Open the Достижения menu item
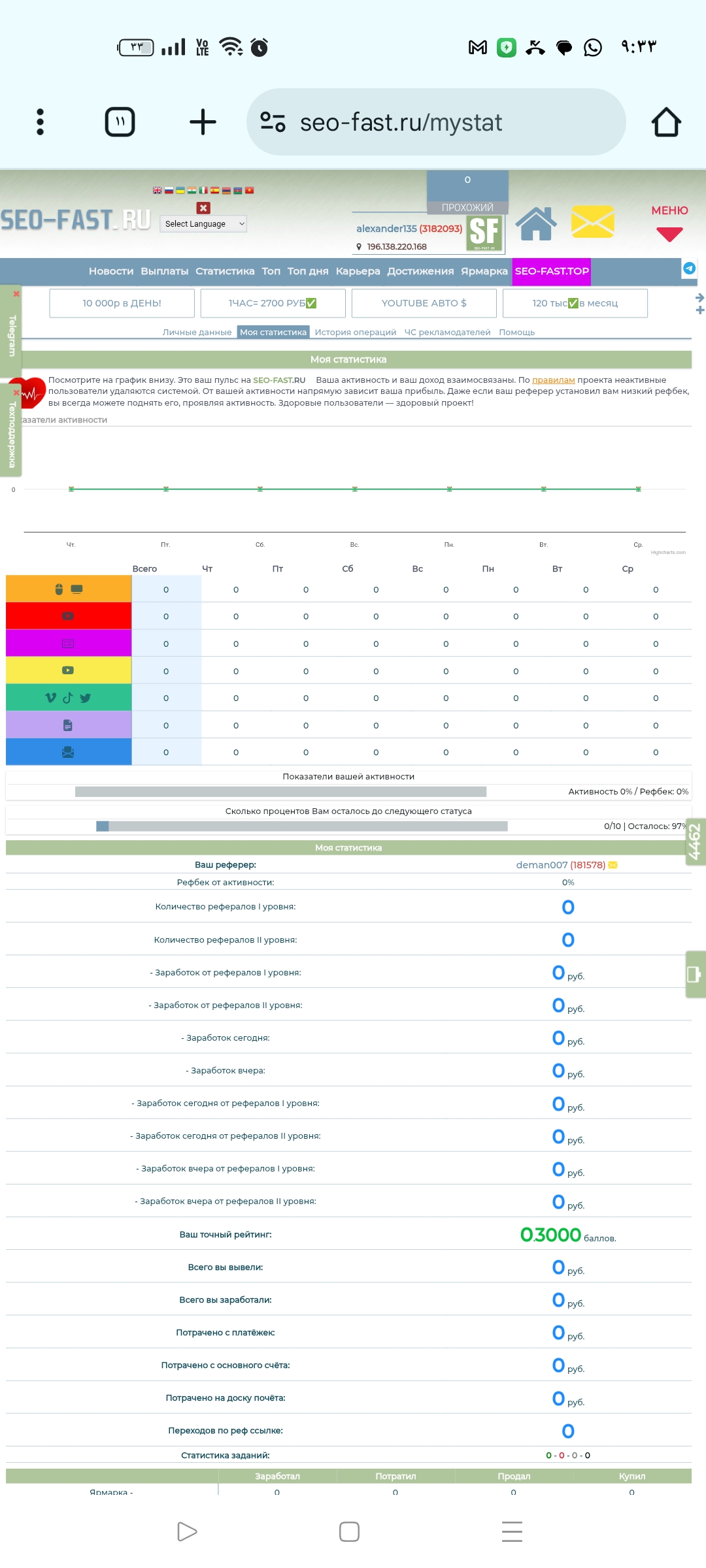The image size is (706, 1568). (x=420, y=271)
